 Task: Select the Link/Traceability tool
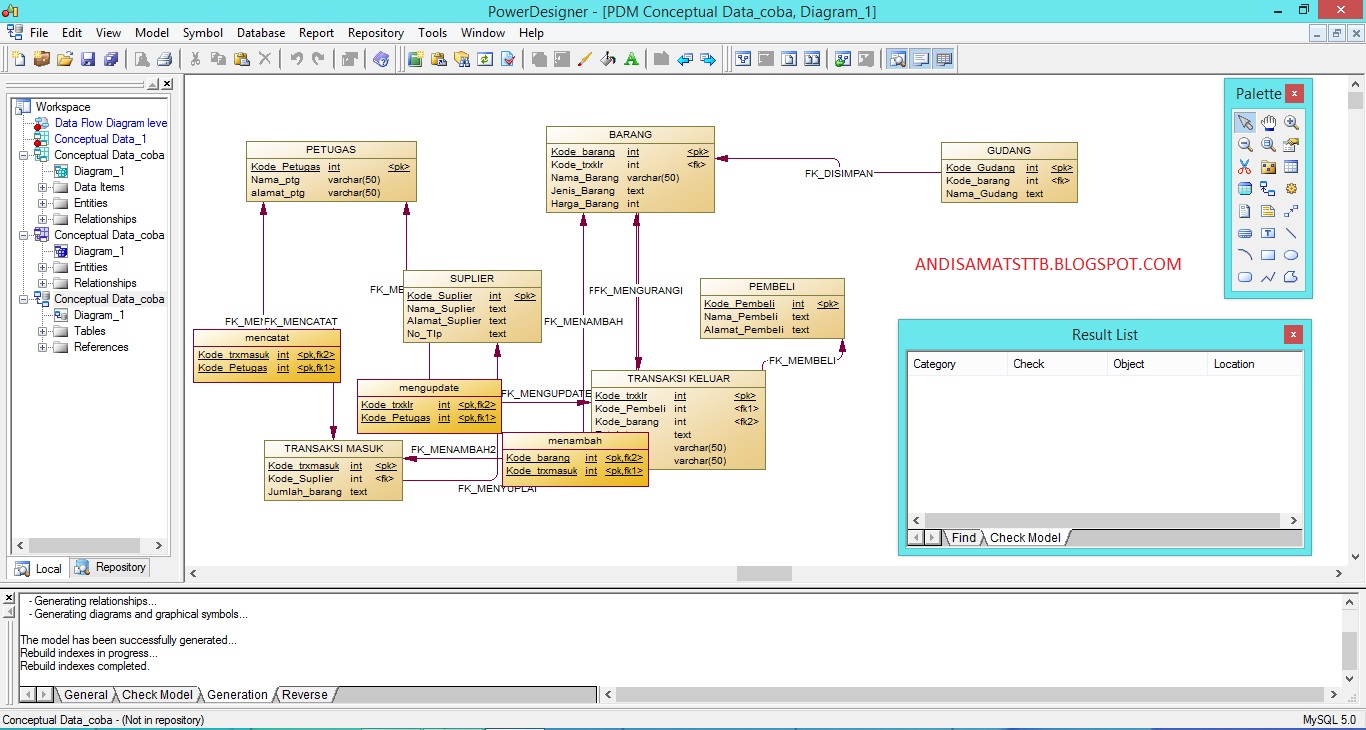[x=1291, y=211]
